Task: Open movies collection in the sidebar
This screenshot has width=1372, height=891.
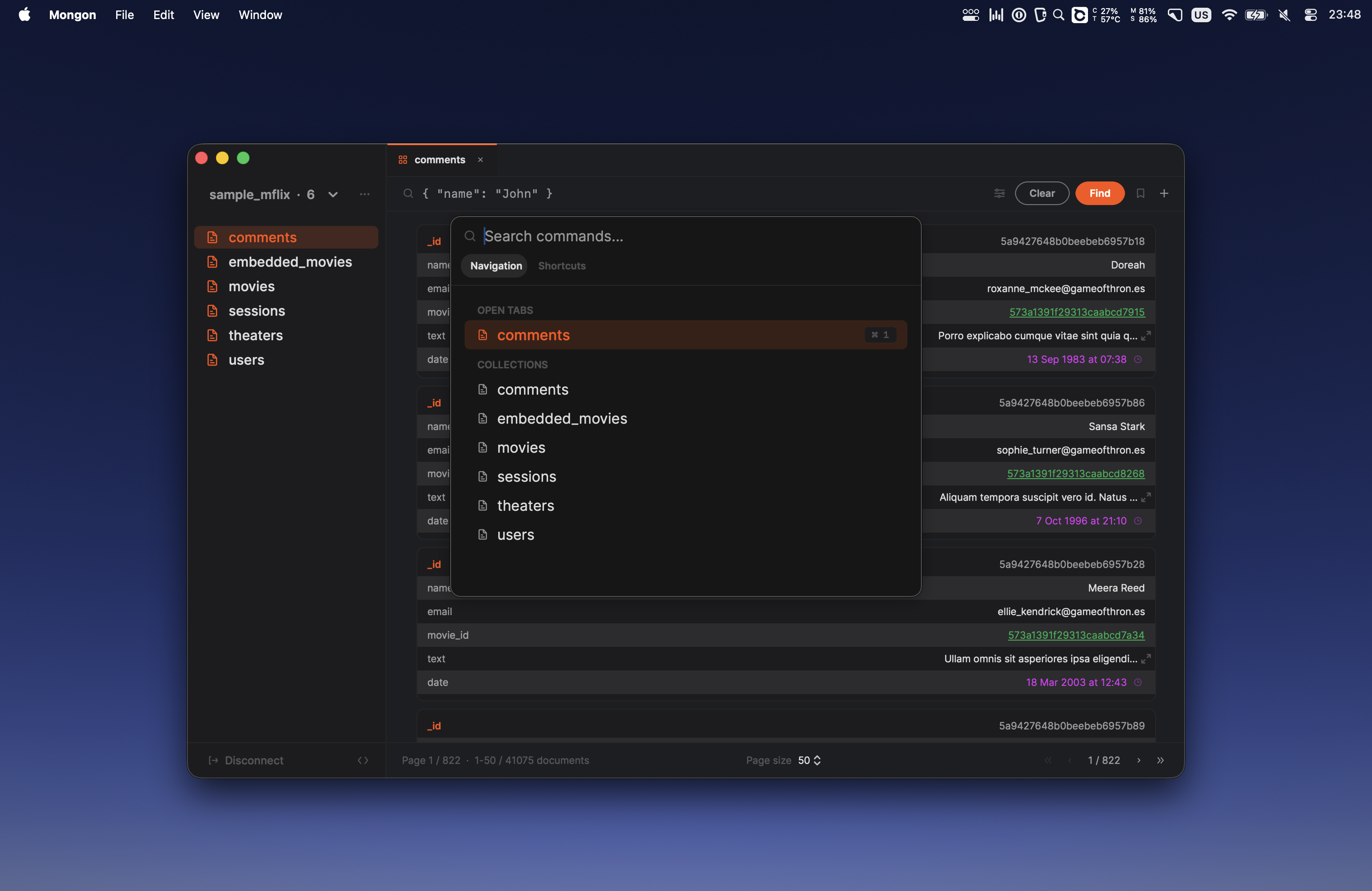Action: tap(286, 286)
